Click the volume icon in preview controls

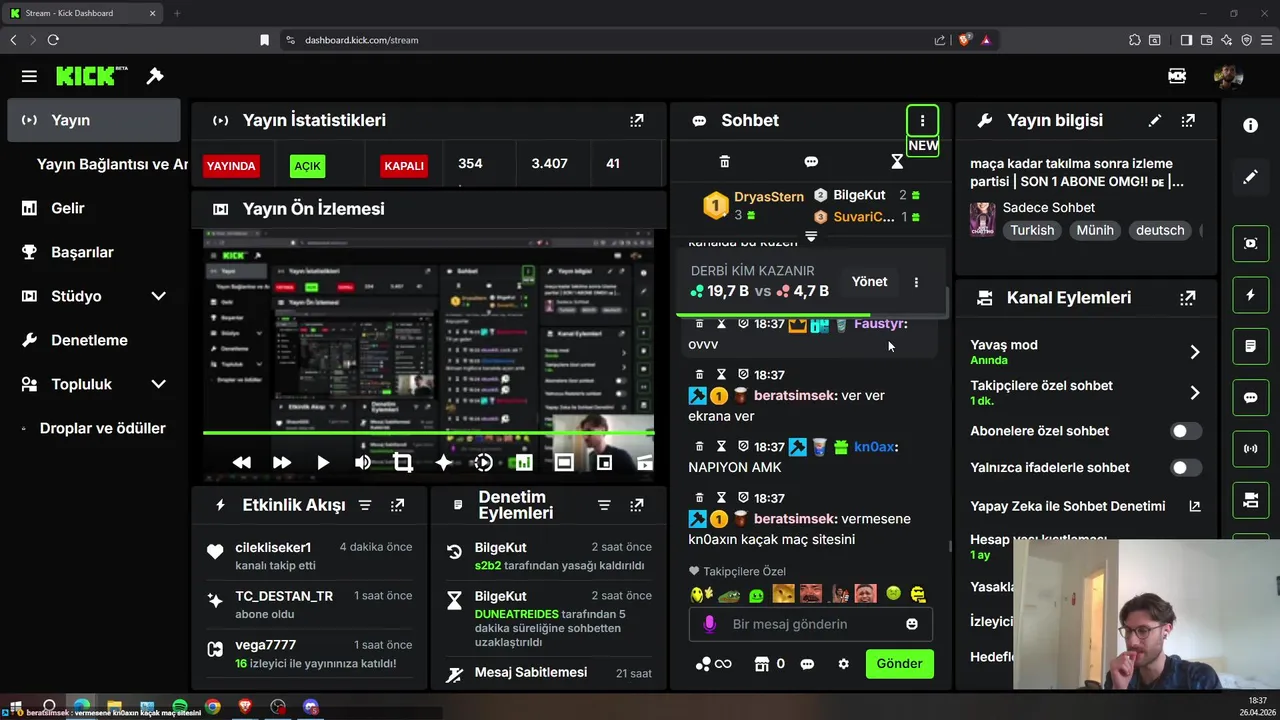[363, 462]
